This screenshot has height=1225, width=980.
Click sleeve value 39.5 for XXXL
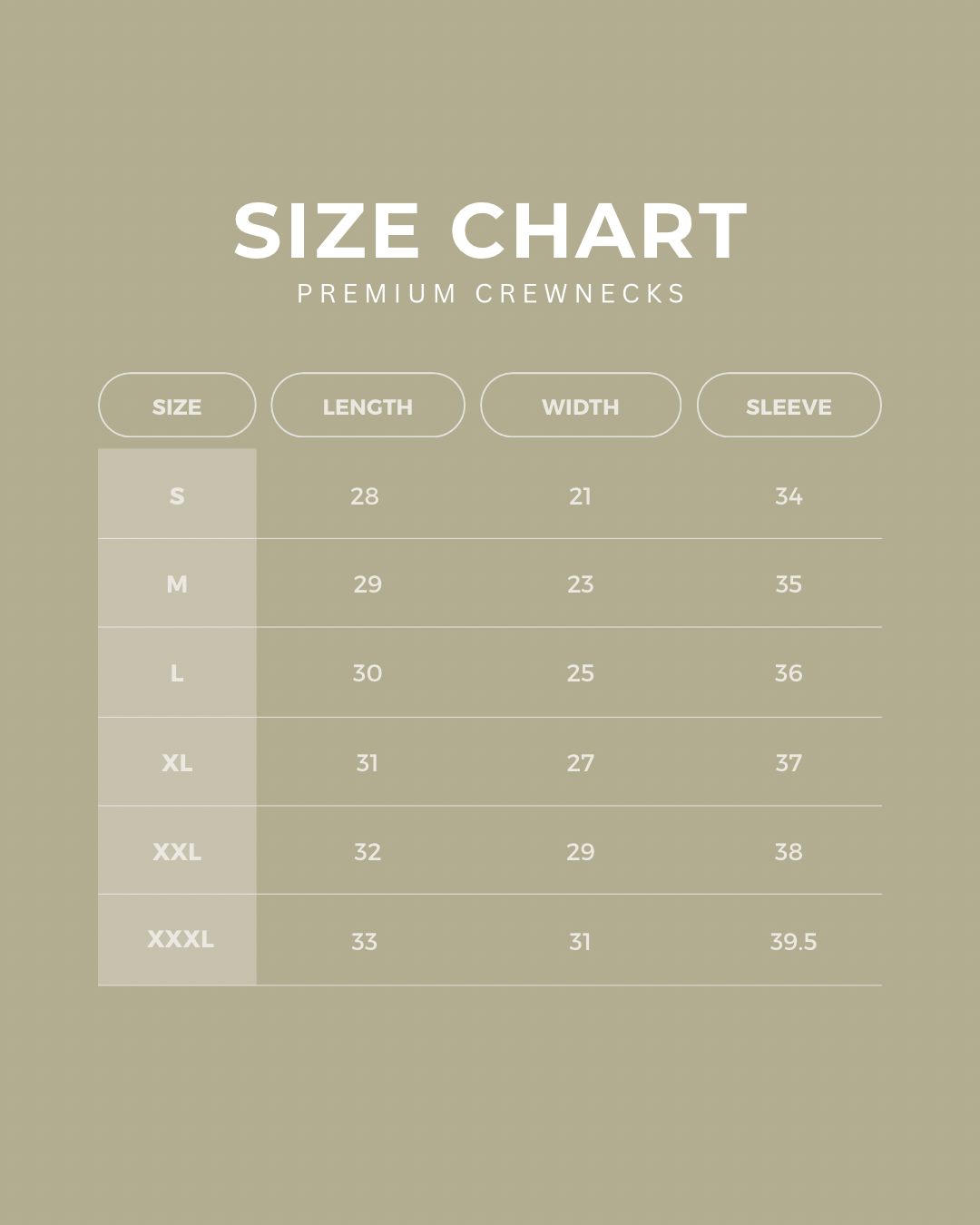tap(793, 942)
